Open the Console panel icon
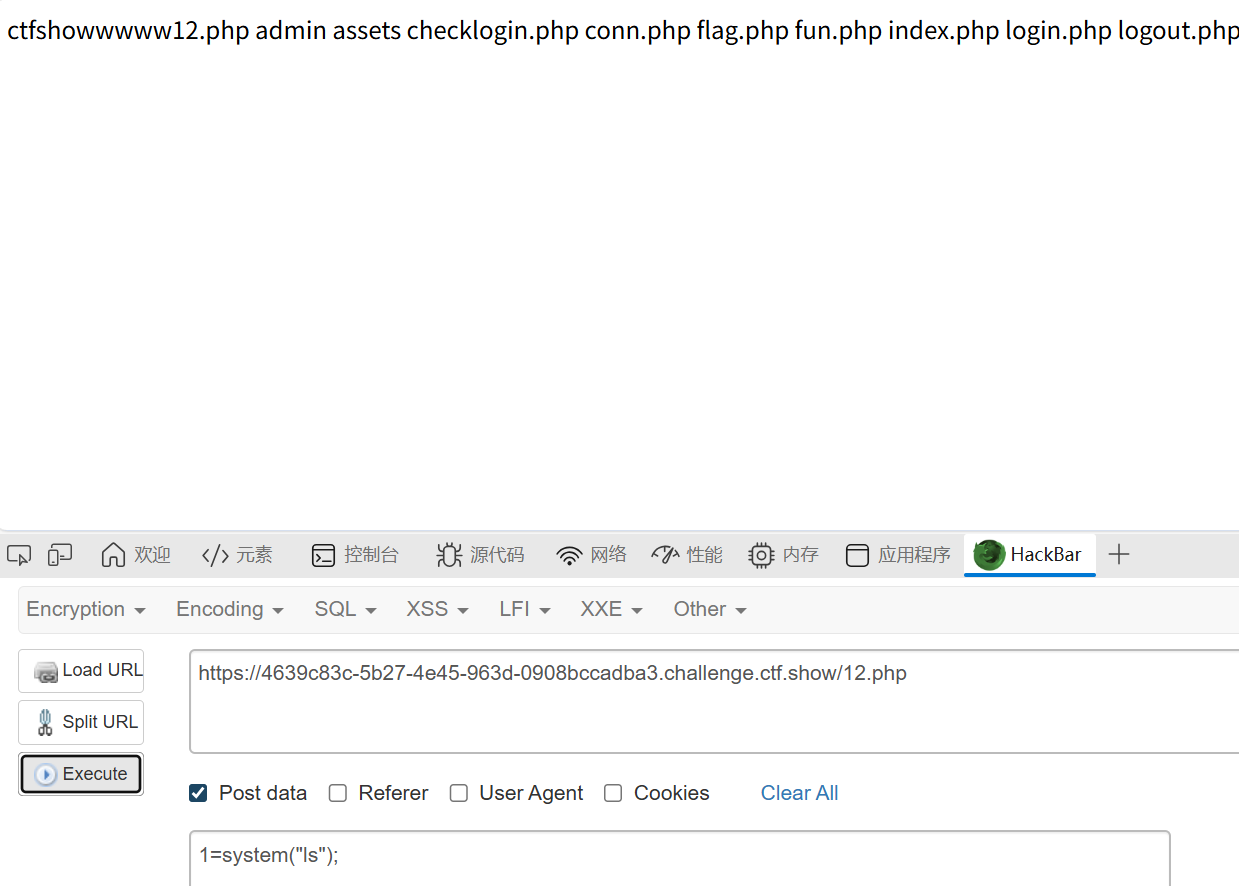 pyautogui.click(x=323, y=555)
